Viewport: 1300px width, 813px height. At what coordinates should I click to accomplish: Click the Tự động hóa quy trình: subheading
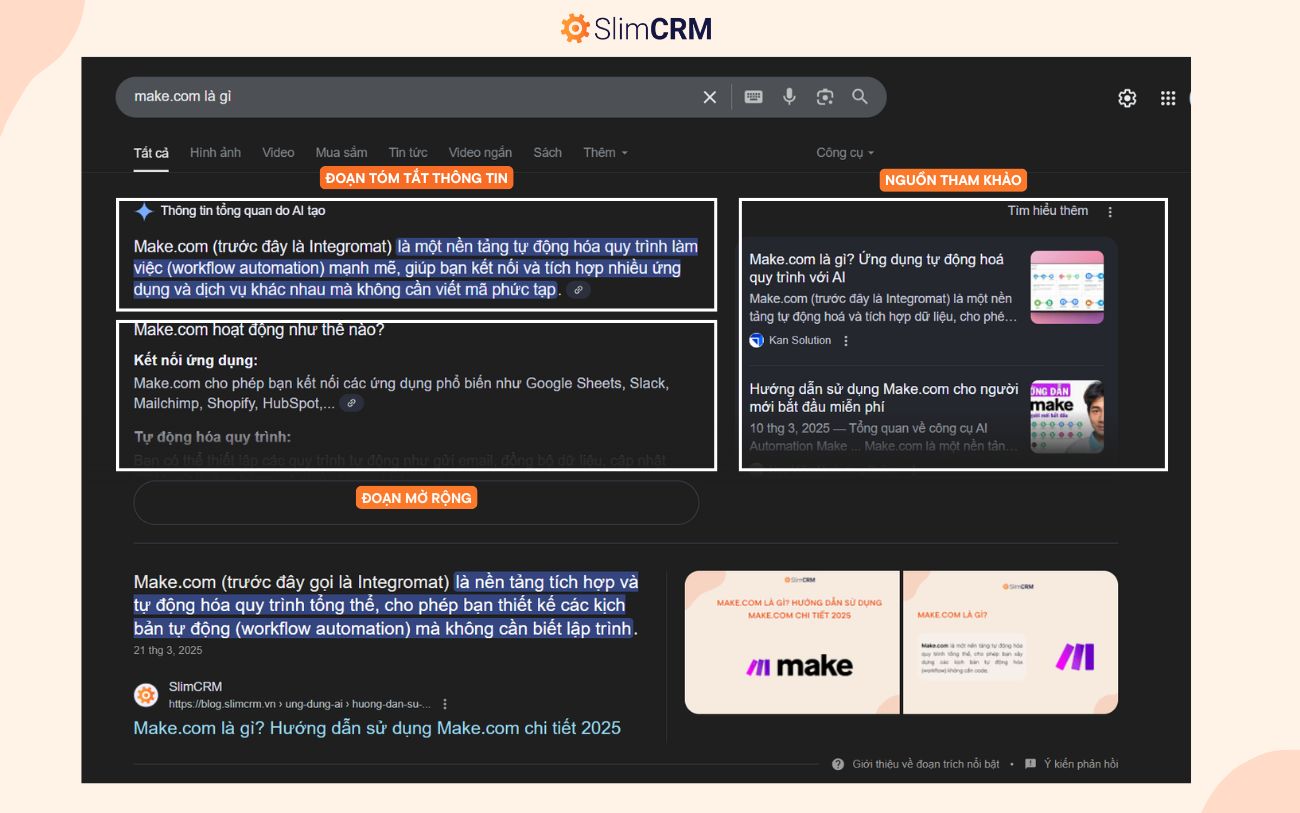213,437
